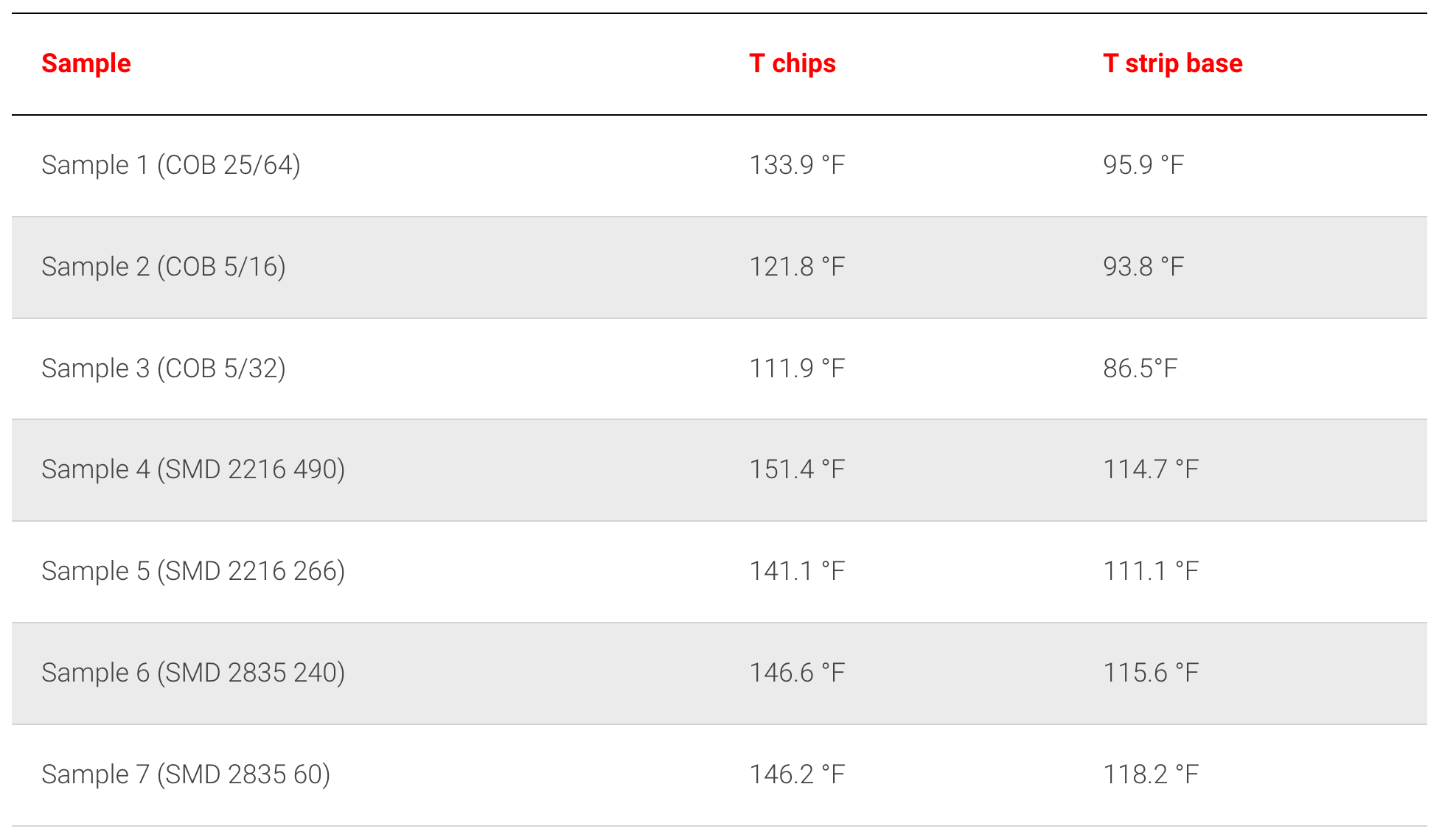Click the Sample column header
Viewport: 1442px width, 840px height.
(86, 64)
